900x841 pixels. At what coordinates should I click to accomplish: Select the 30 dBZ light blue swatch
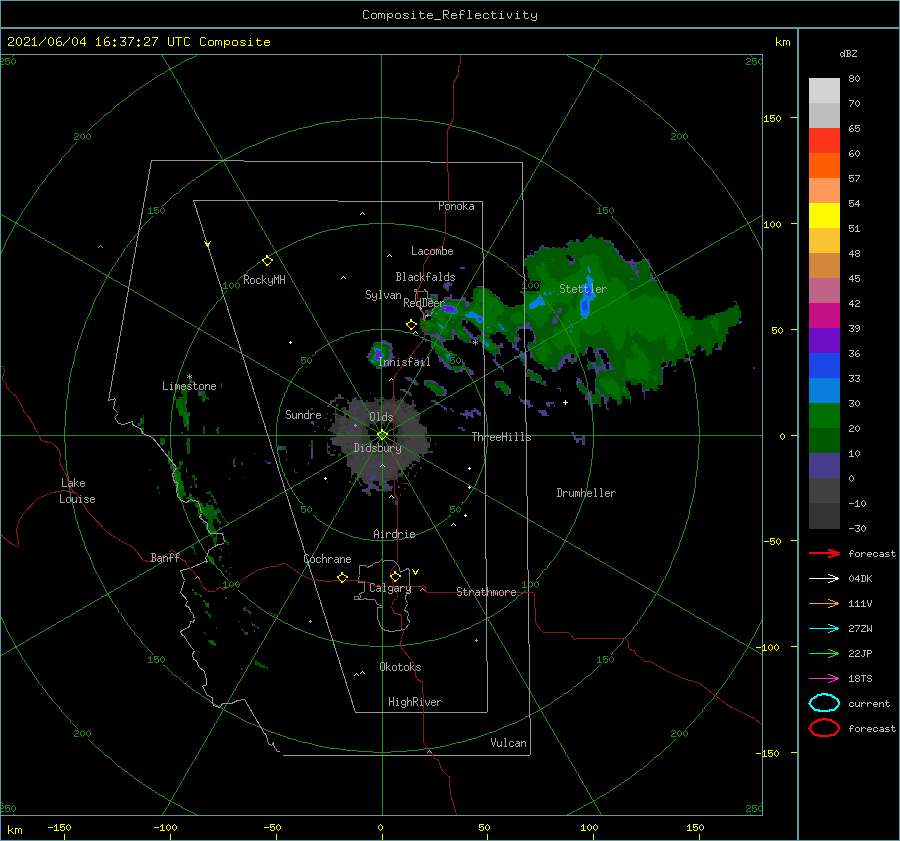click(824, 390)
